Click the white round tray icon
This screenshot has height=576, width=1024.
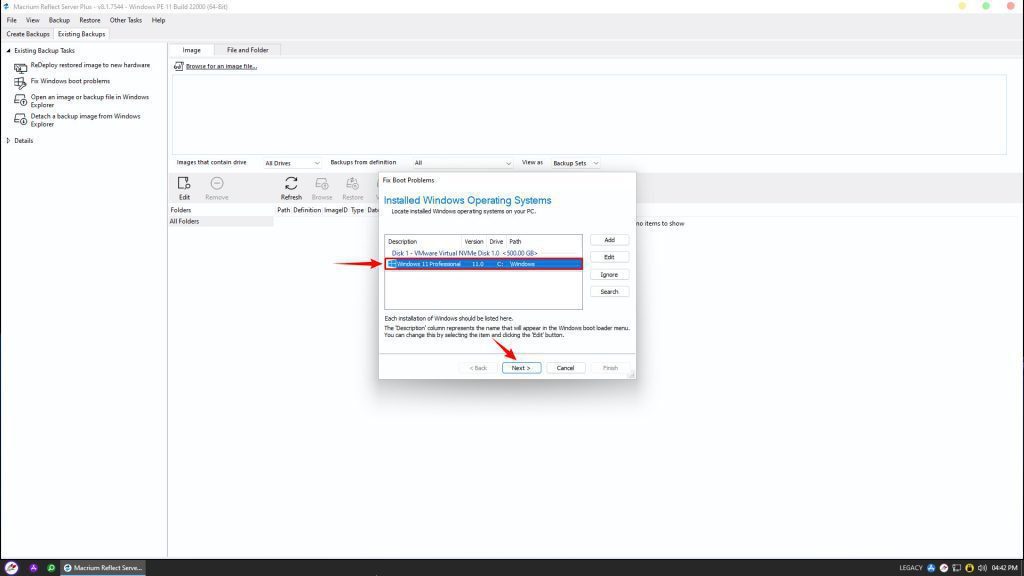pyautogui.click(x=944, y=568)
